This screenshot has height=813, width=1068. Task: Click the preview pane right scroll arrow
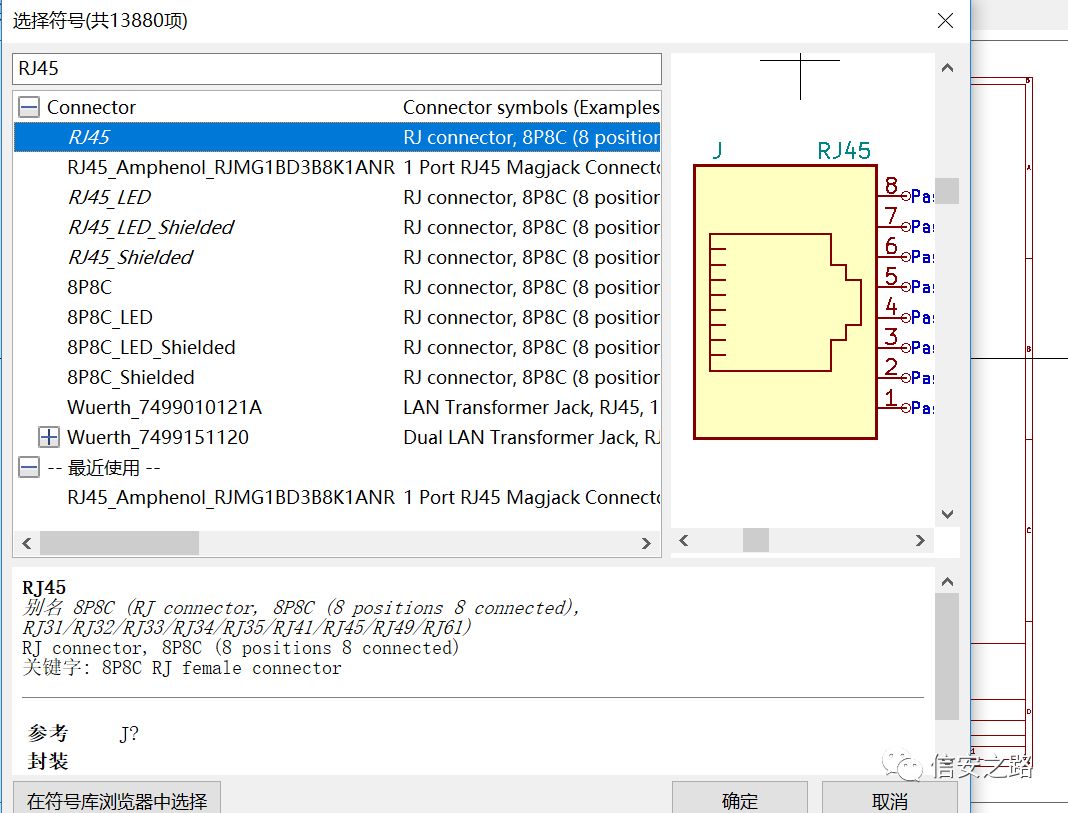click(x=920, y=541)
